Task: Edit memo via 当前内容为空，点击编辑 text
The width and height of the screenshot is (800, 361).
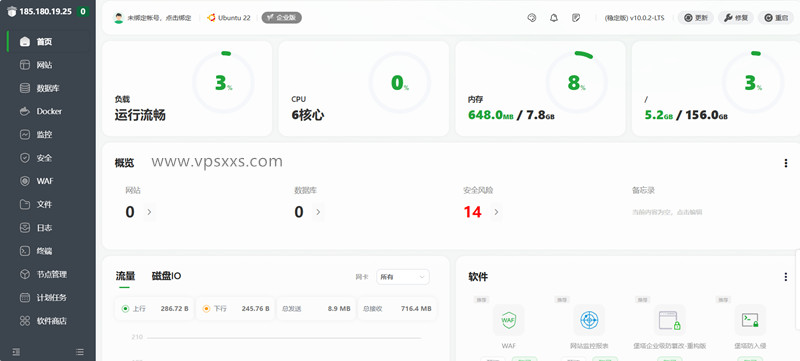Action: click(667, 212)
